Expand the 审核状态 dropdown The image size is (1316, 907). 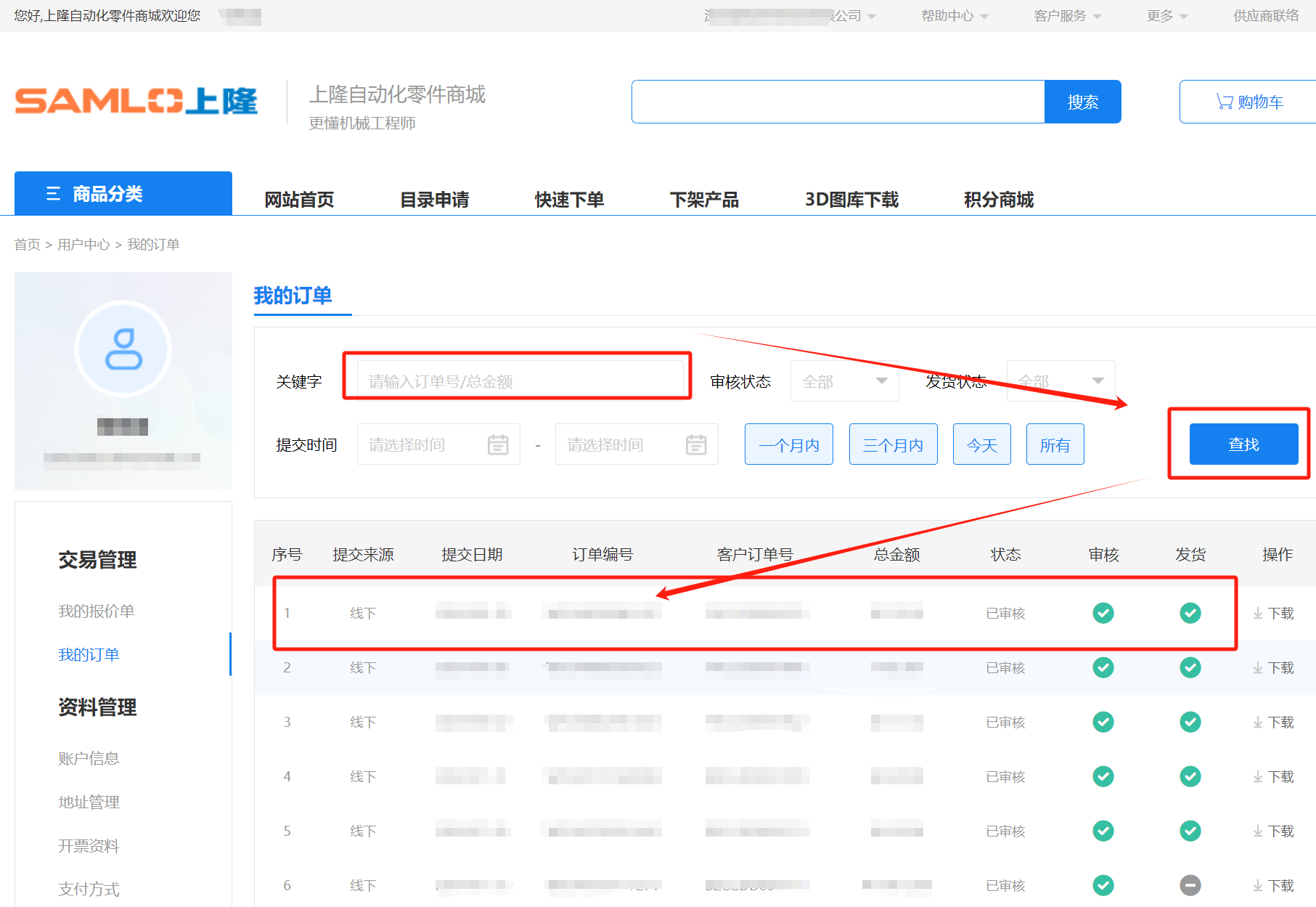pyautogui.click(x=844, y=381)
